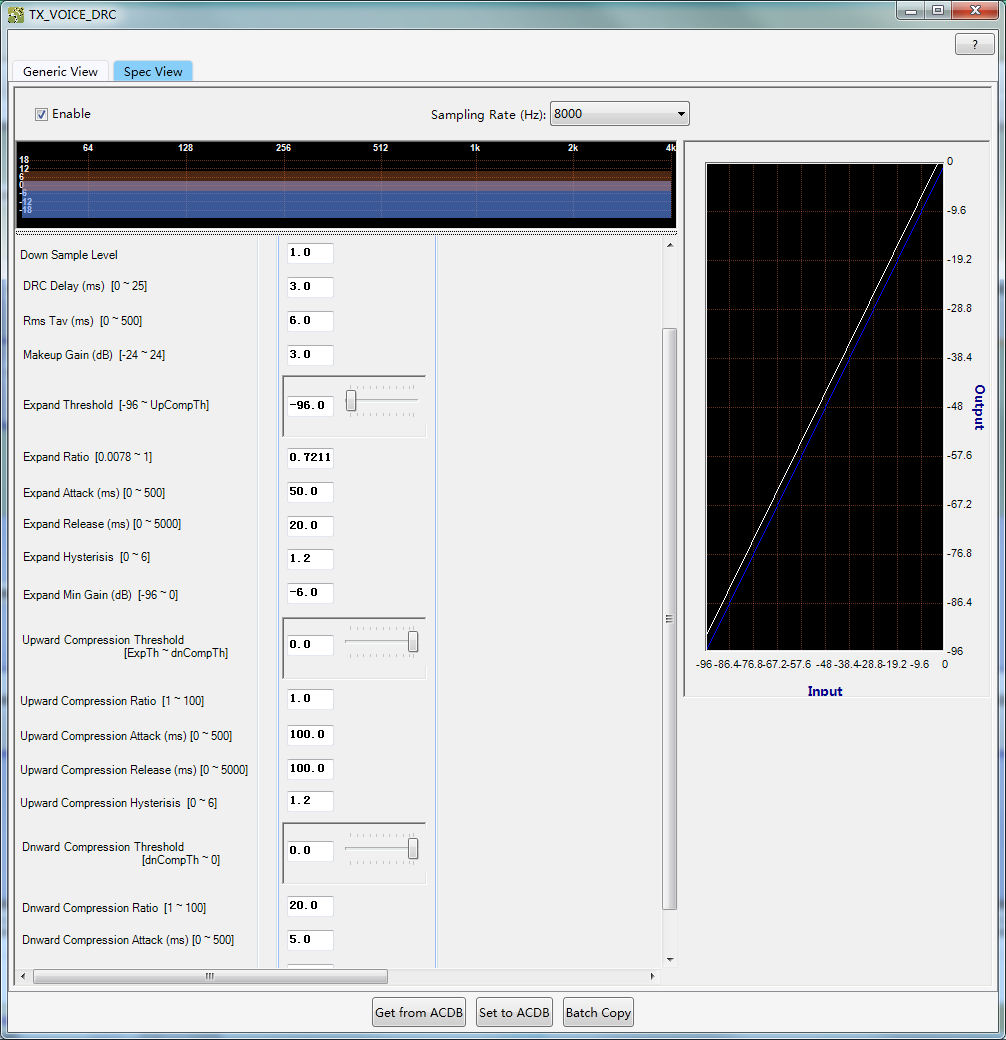Click the Sampling Rate (Hz) label
Image resolution: width=1006 pixels, height=1040 pixels.
(x=488, y=115)
